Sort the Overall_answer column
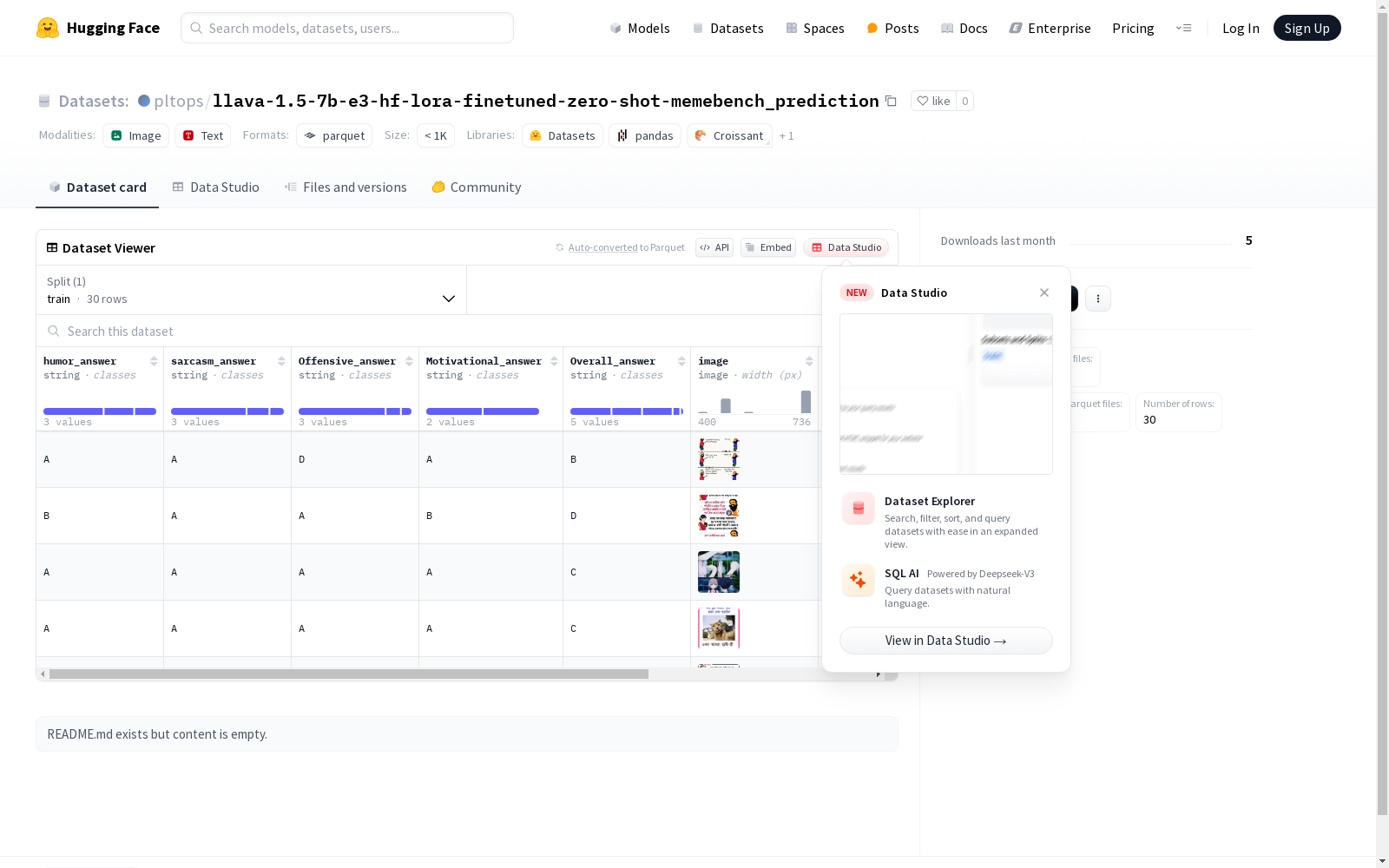The width and height of the screenshot is (1389, 868). (x=681, y=361)
